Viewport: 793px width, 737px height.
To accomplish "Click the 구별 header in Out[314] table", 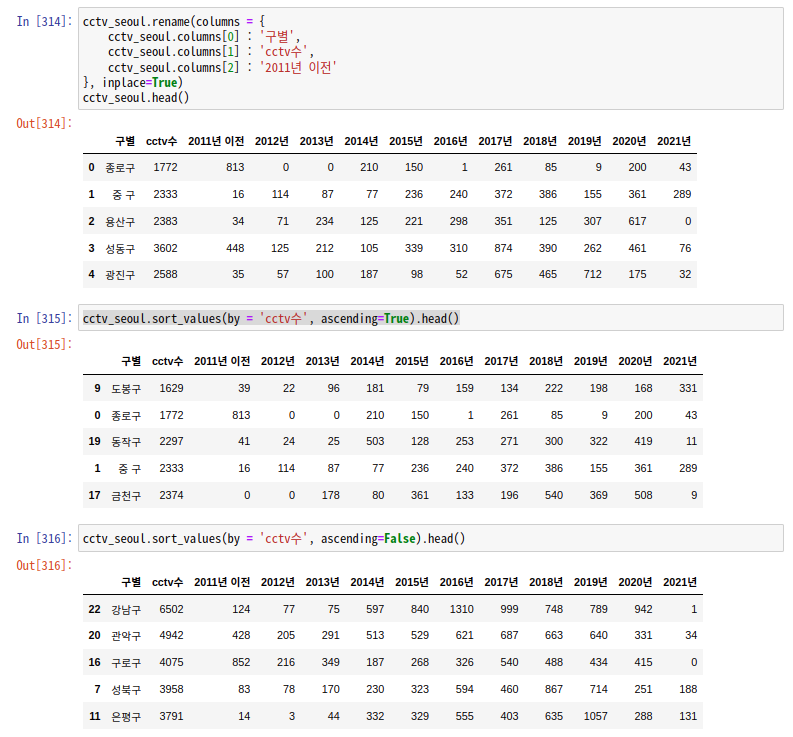I will pyautogui.click(x=125, y=141).
